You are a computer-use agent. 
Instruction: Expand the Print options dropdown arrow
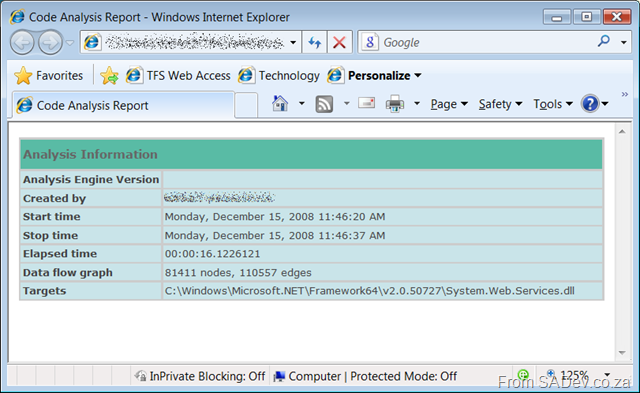pos(417,104)
